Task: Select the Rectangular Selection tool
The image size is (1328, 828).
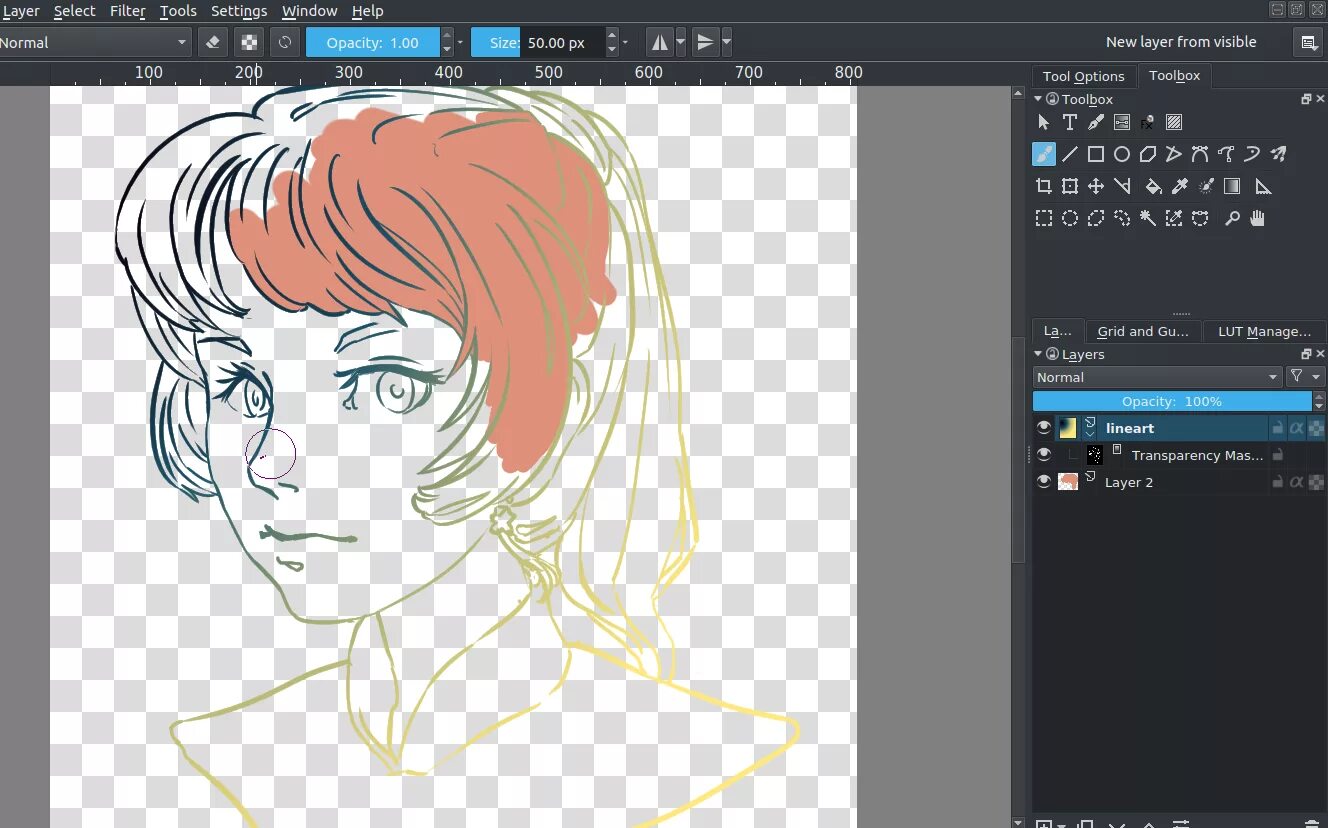Action: click(1044, 218)
